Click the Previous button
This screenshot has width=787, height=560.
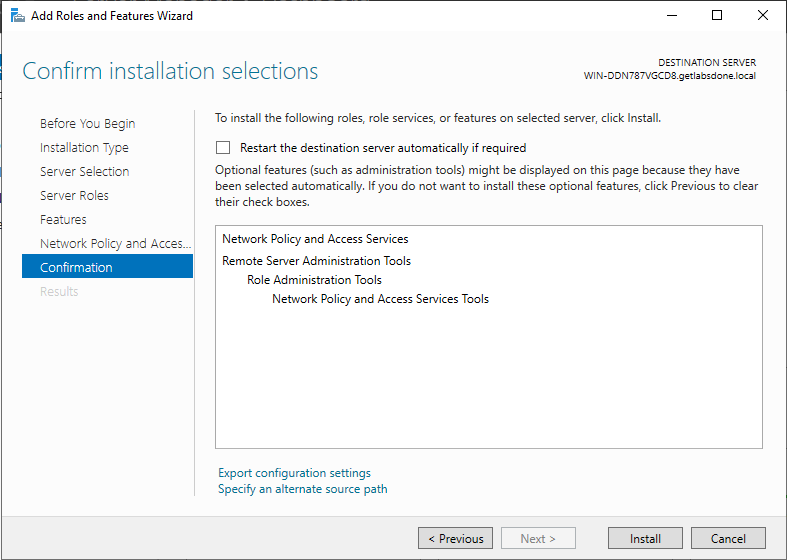click(455, 538)
